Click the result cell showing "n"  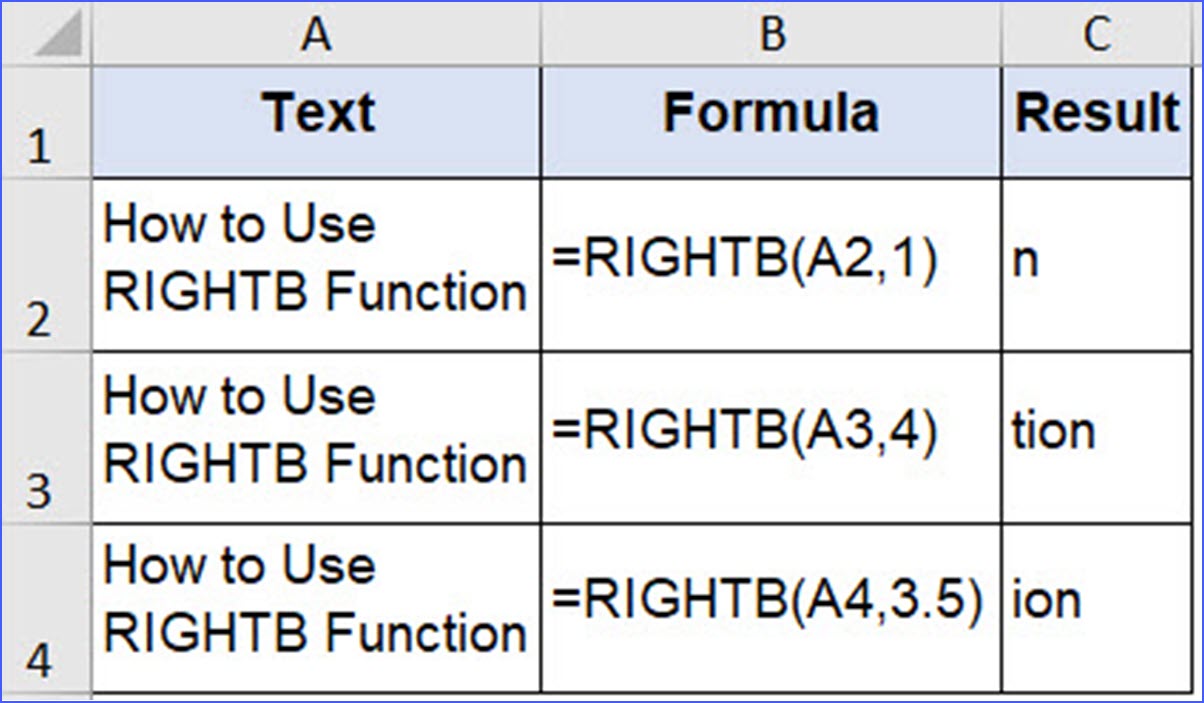(1097, 265)
